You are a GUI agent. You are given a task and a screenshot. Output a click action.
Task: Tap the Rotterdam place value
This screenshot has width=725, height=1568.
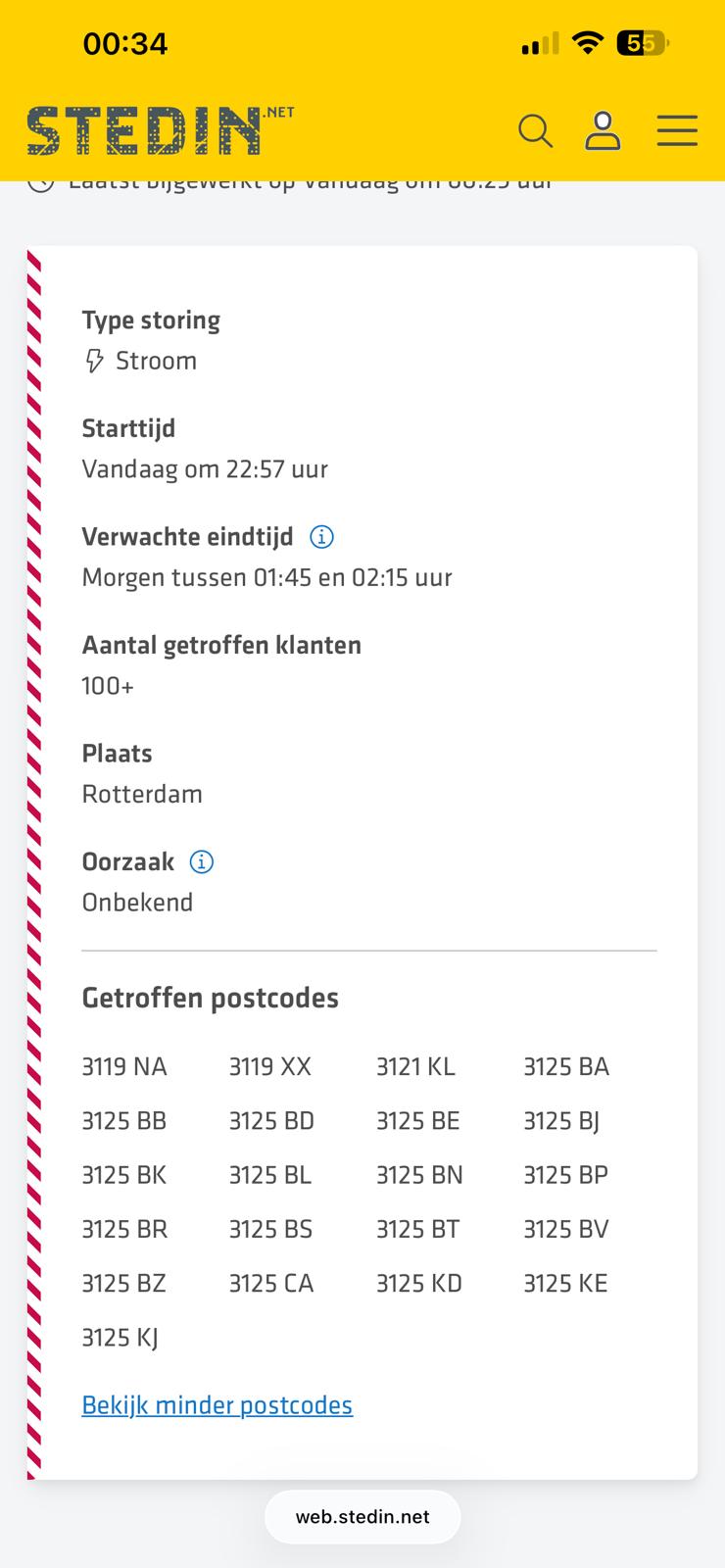coord(142,795)
